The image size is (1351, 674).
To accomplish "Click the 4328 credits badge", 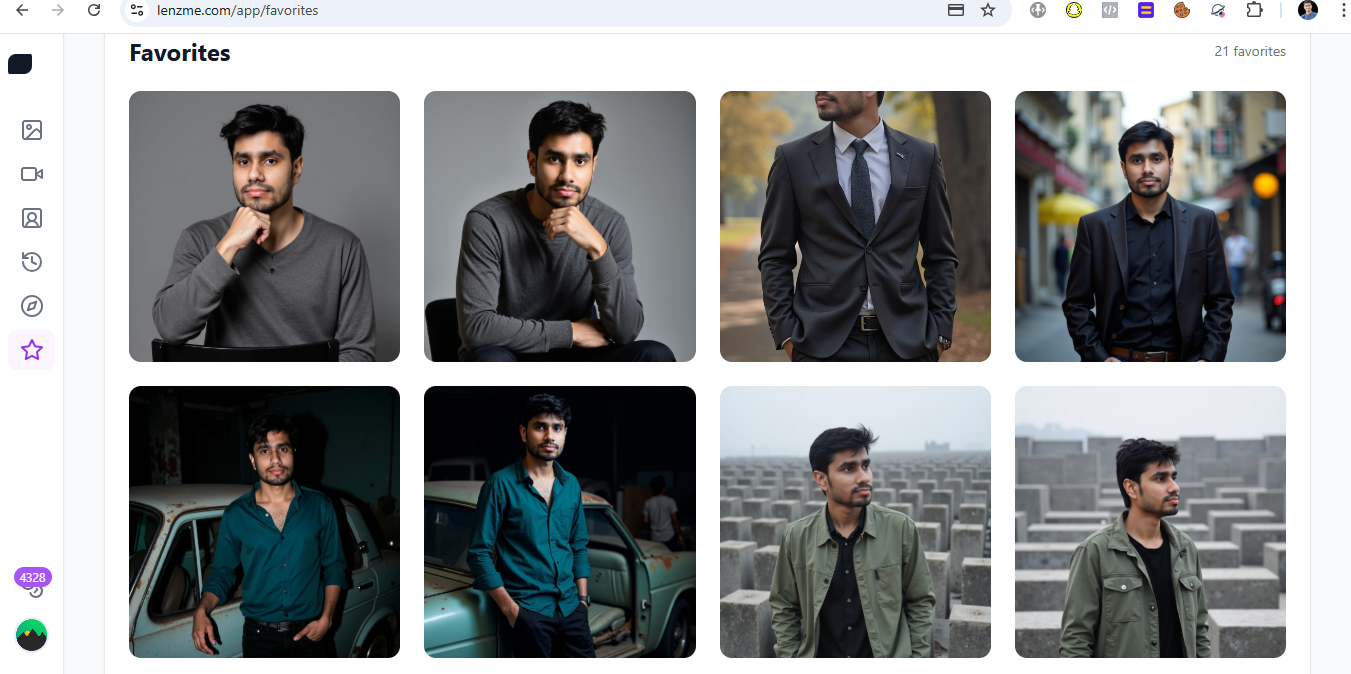I will pyautogui.click(x=33, y=578).
